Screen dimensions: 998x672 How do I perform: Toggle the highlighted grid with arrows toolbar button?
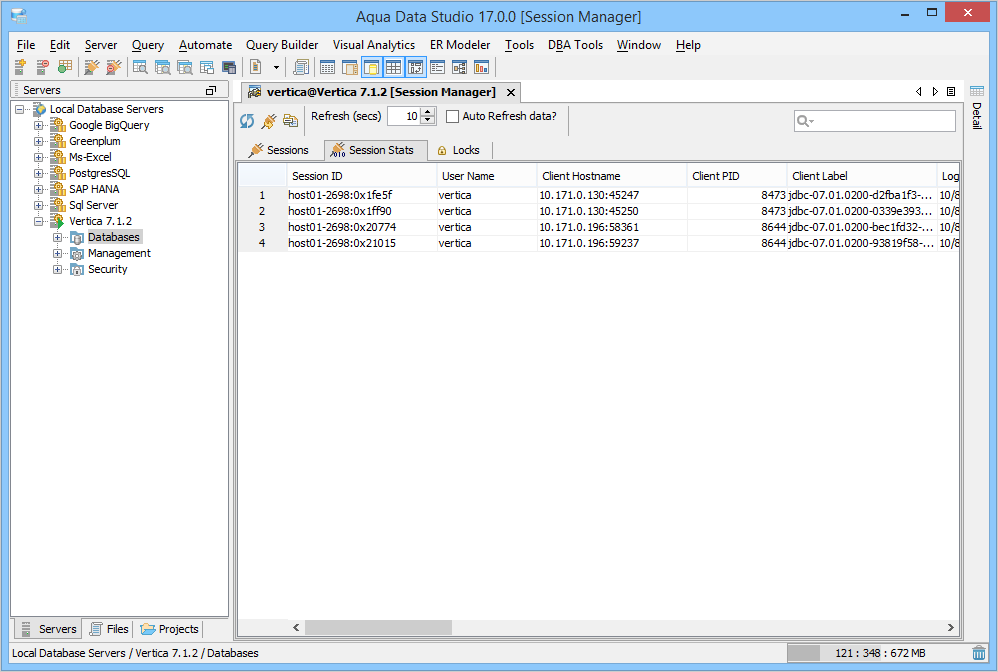point(416,67)
